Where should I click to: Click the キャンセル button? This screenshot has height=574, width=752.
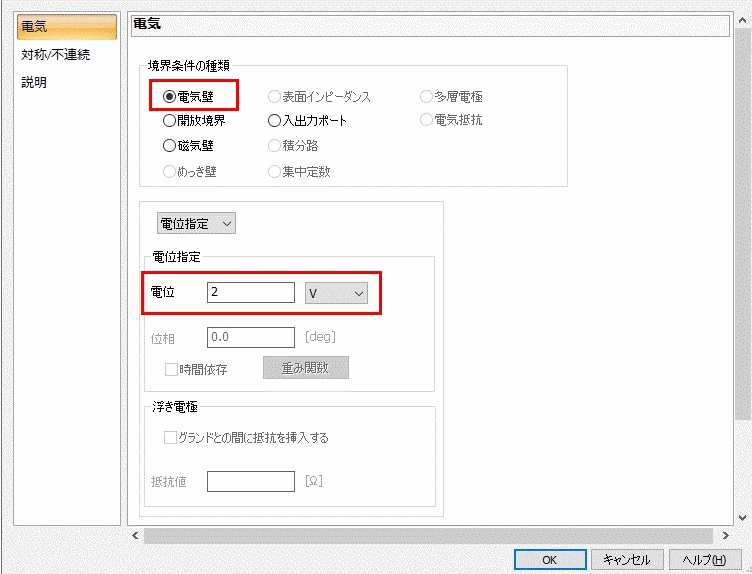pyautogui.click(x=627, y=560)
